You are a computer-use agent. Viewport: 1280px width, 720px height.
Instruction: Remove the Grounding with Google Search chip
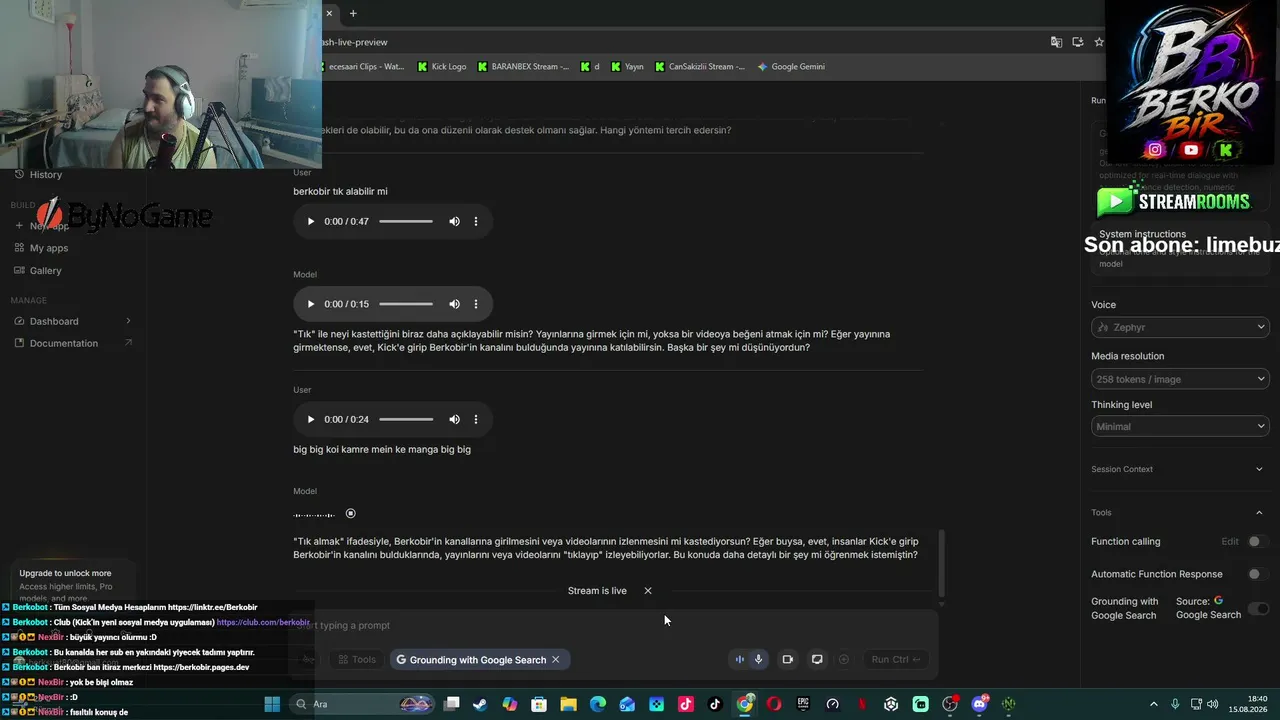click(556, 660)
